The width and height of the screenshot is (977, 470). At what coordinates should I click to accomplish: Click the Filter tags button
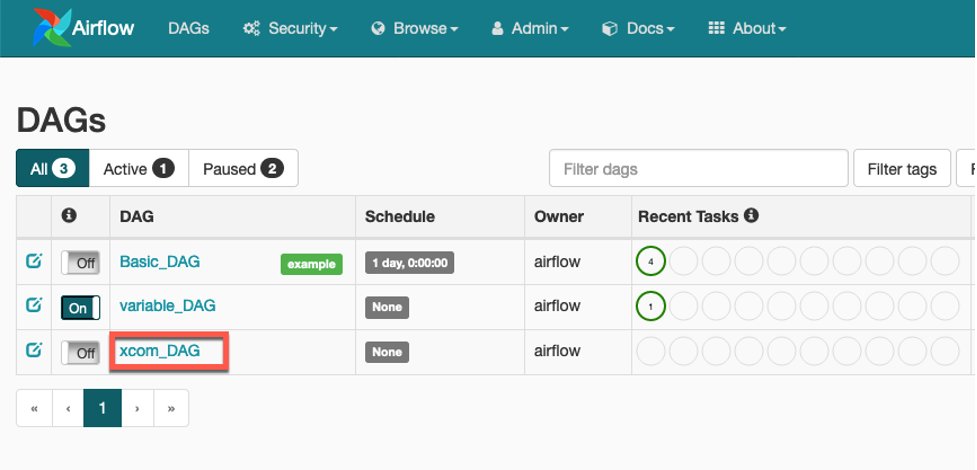pyautogui.click(x=901, y=169)
